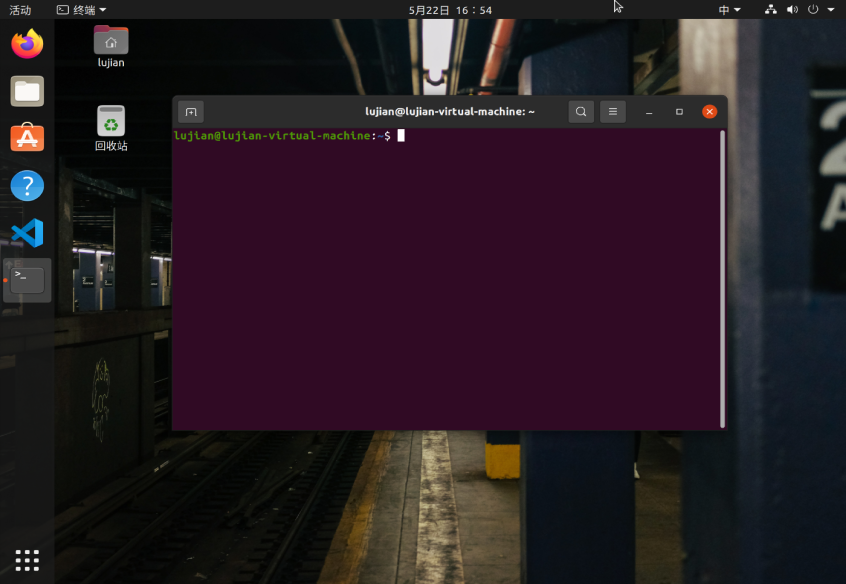
Task: Open the Show Applications grid
Action: click(26, 559)
